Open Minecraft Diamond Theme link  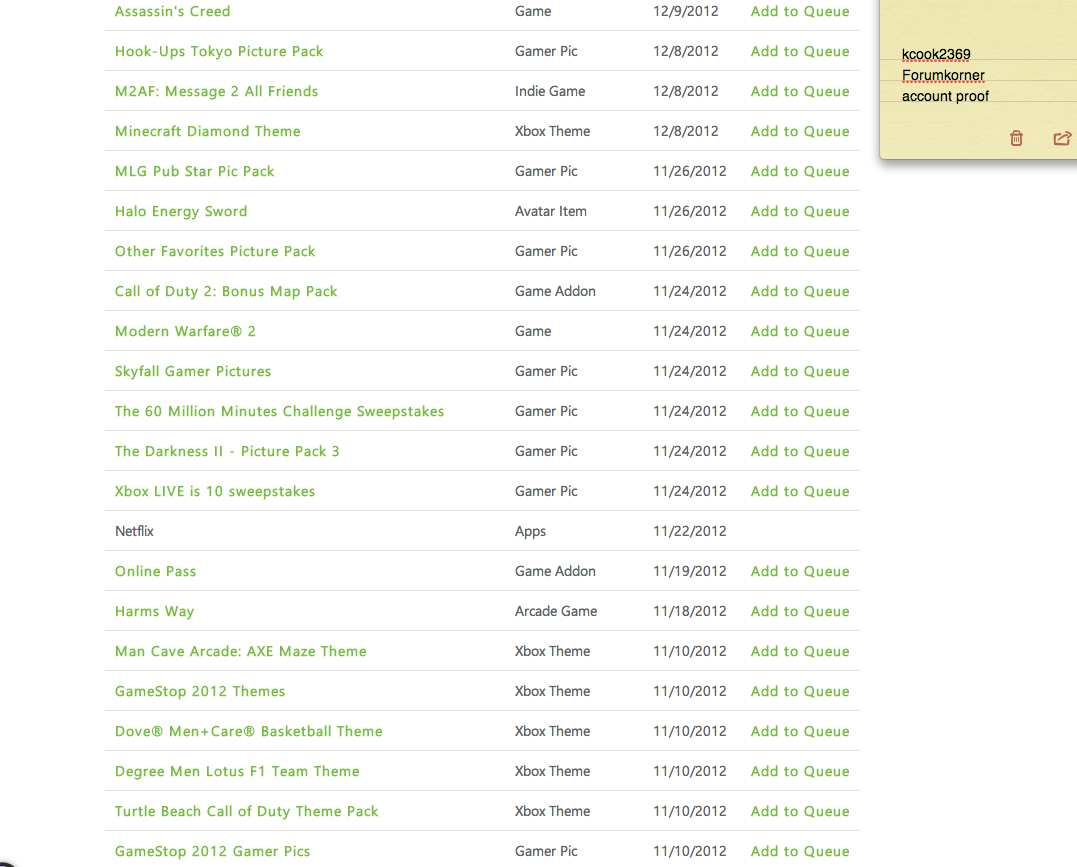(207, 131)
